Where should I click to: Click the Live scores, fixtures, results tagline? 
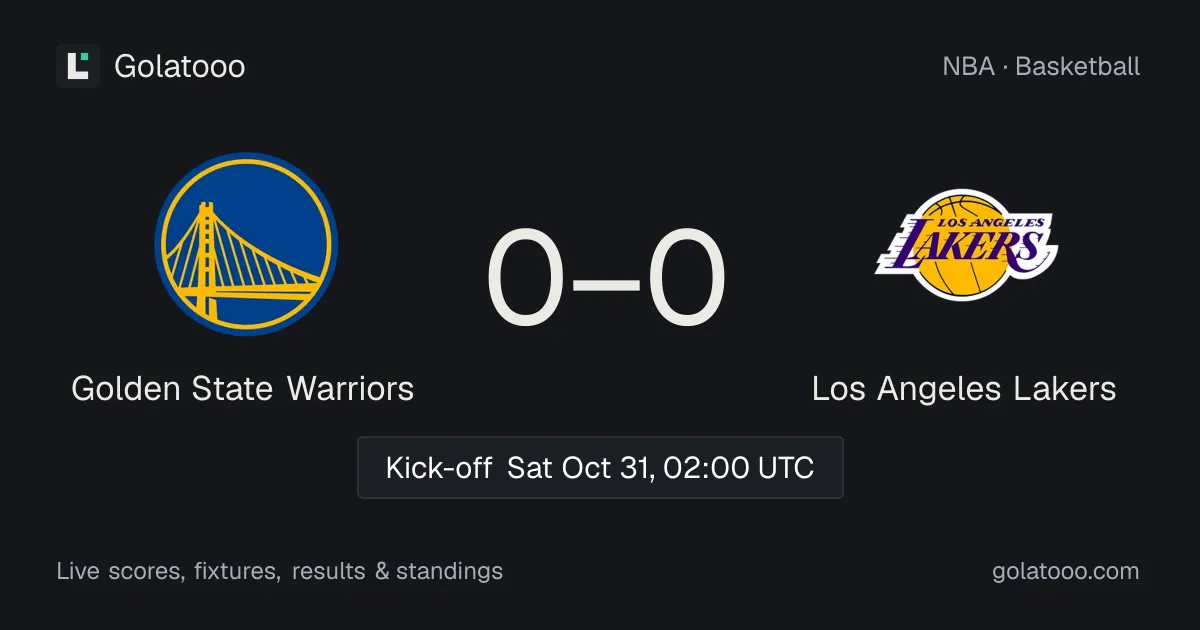[x=280, y=571]
